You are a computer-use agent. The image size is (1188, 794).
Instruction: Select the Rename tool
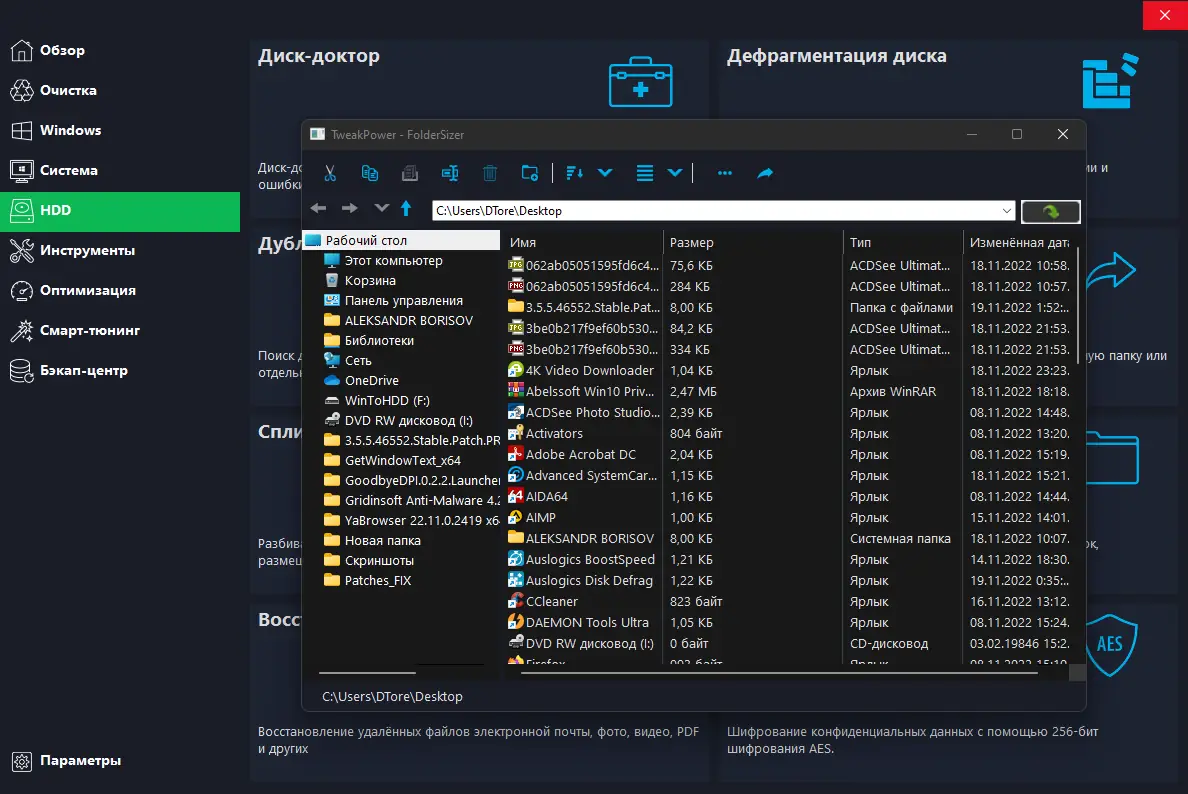450,172
